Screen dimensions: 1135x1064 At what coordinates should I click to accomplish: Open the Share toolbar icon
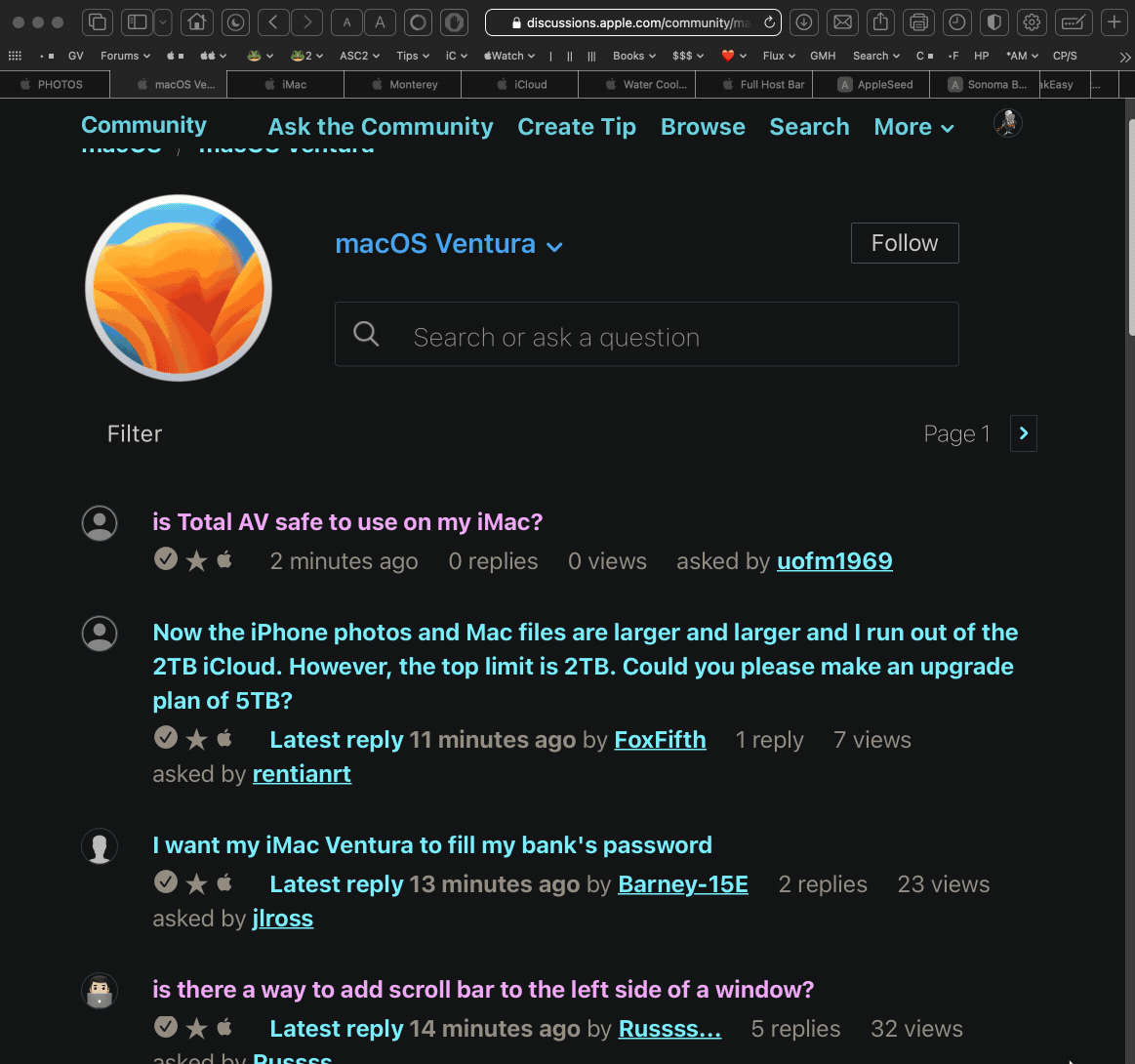point(880,22)
